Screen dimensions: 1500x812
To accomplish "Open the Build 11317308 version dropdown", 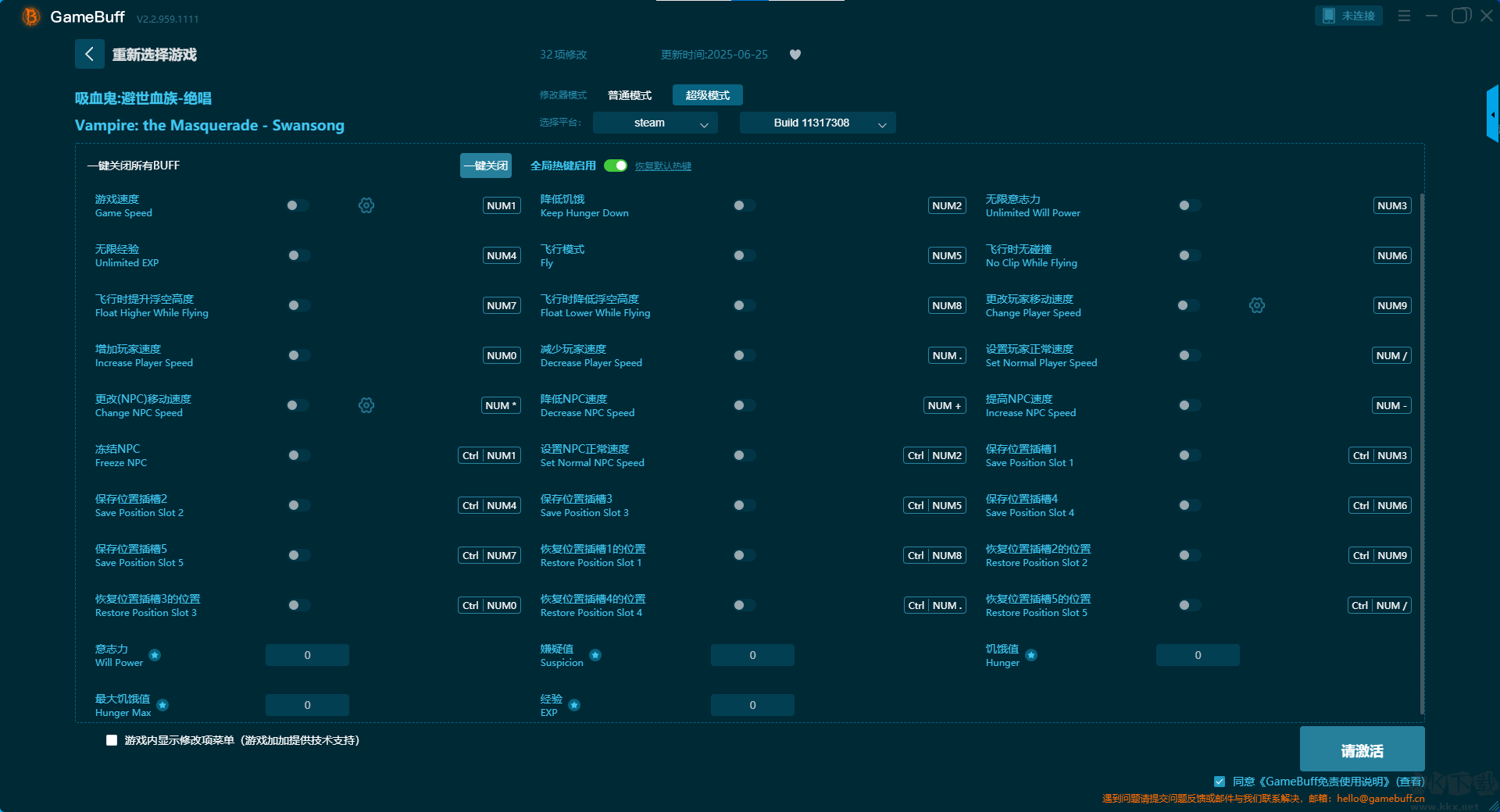I will coord(817,123).
